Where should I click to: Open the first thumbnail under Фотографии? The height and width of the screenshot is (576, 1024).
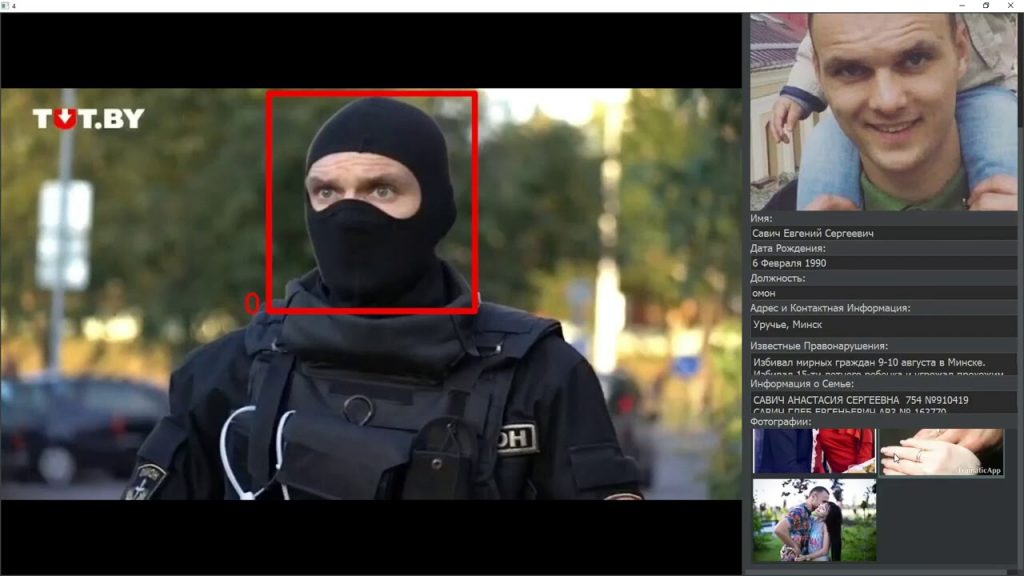[x=814, y=451]
